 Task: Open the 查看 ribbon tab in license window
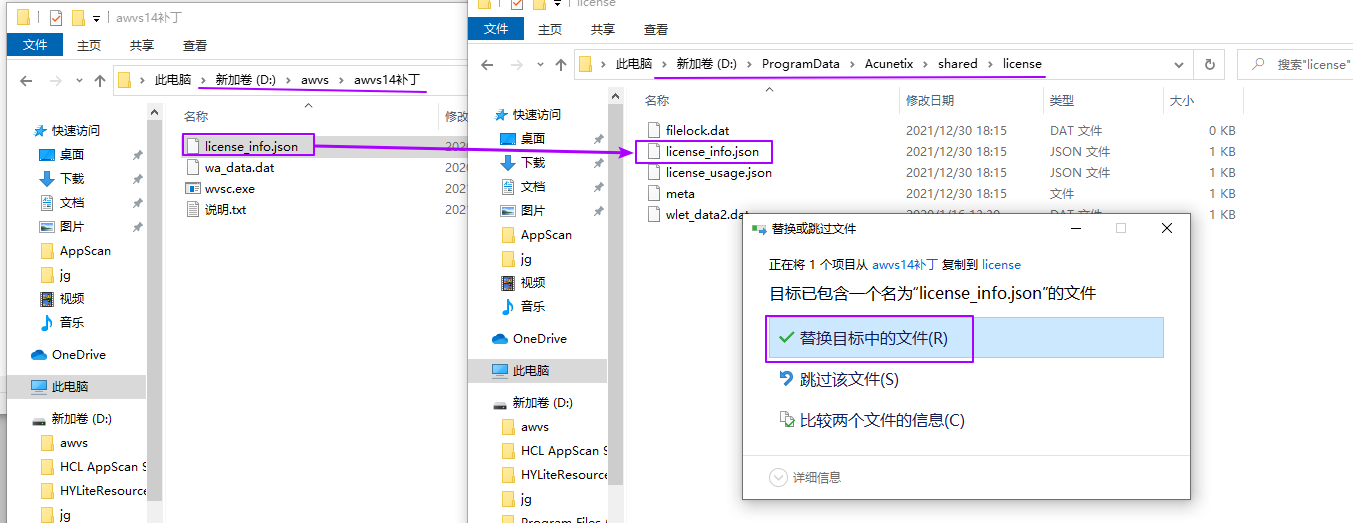[x=656, y=30]
